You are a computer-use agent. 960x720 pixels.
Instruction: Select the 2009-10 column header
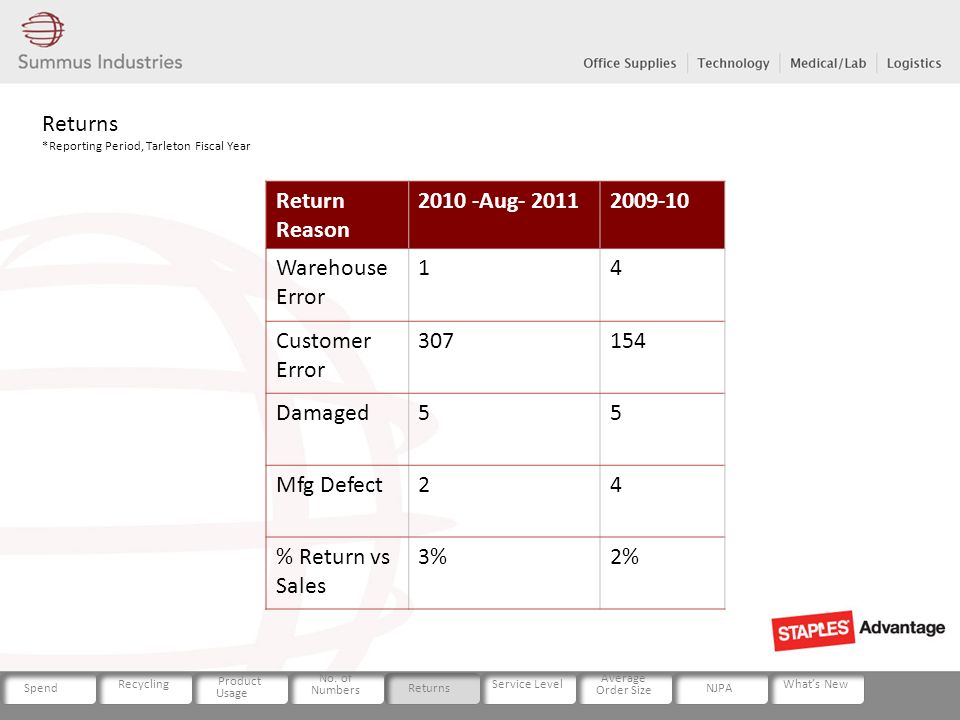tap(662, 215)
